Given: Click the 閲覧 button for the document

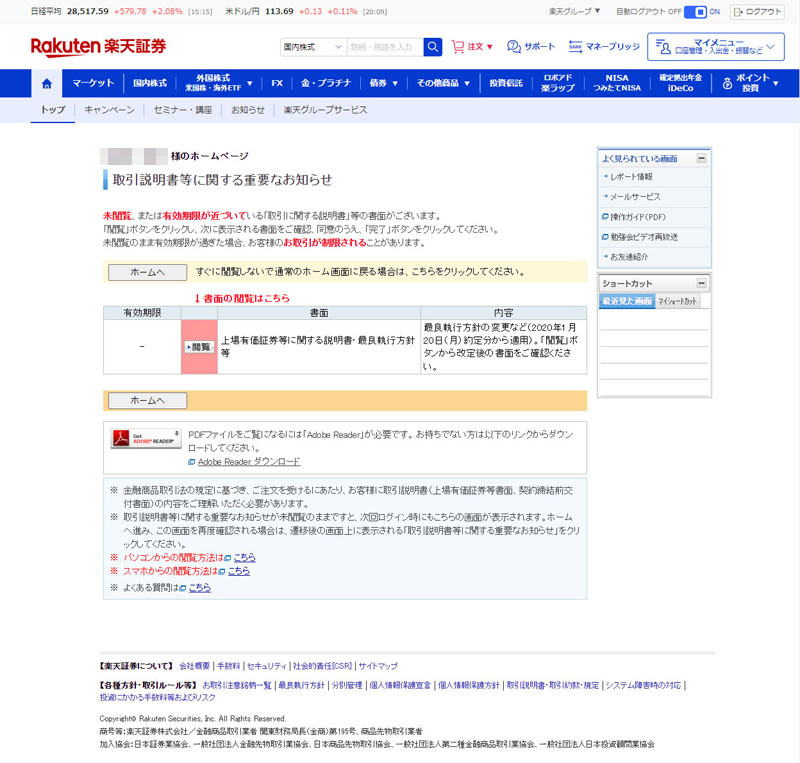Looking at the screenshot, I should click(200, 346).
